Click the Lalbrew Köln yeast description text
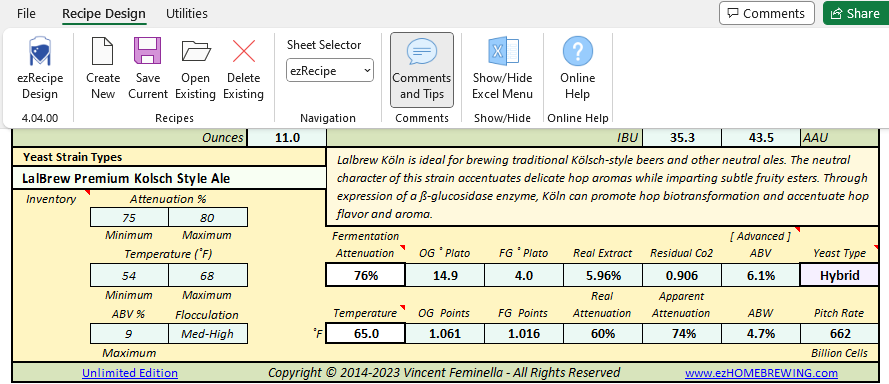 coord(602,187)
